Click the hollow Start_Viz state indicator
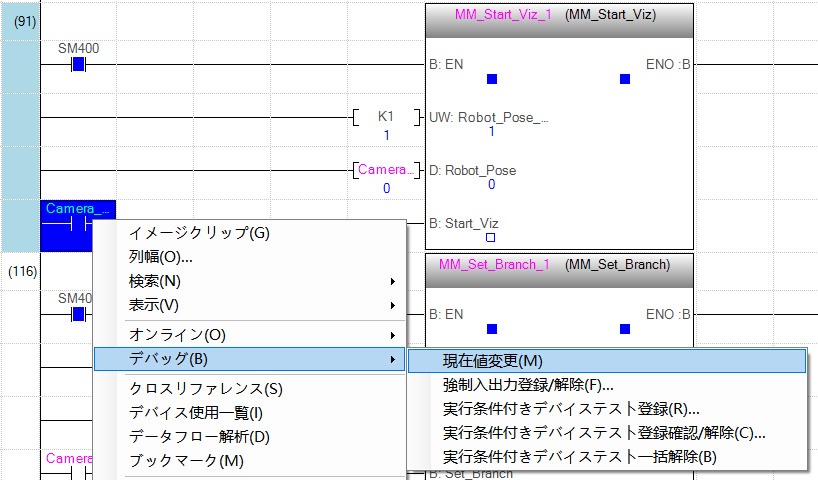818x480 pixels. [x=491, y=238]
